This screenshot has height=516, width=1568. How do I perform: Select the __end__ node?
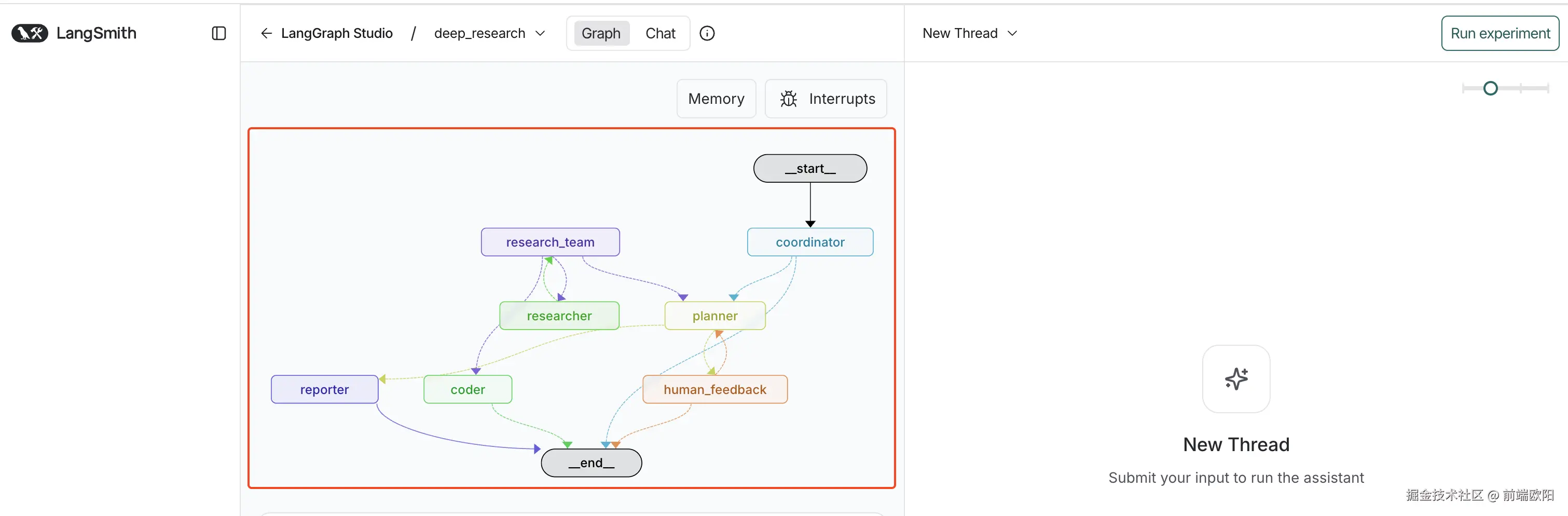591,463
